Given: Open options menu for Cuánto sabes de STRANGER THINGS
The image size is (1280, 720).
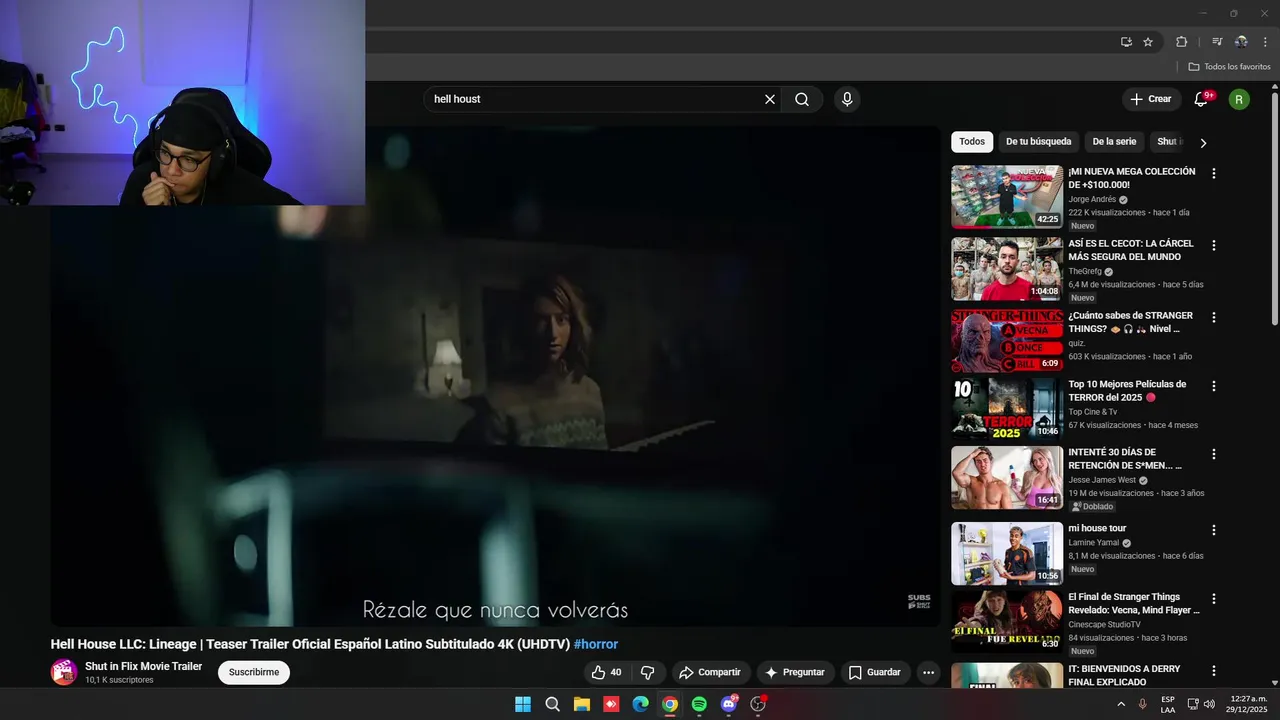Looking at the screenshot, I should point(1214,318).
